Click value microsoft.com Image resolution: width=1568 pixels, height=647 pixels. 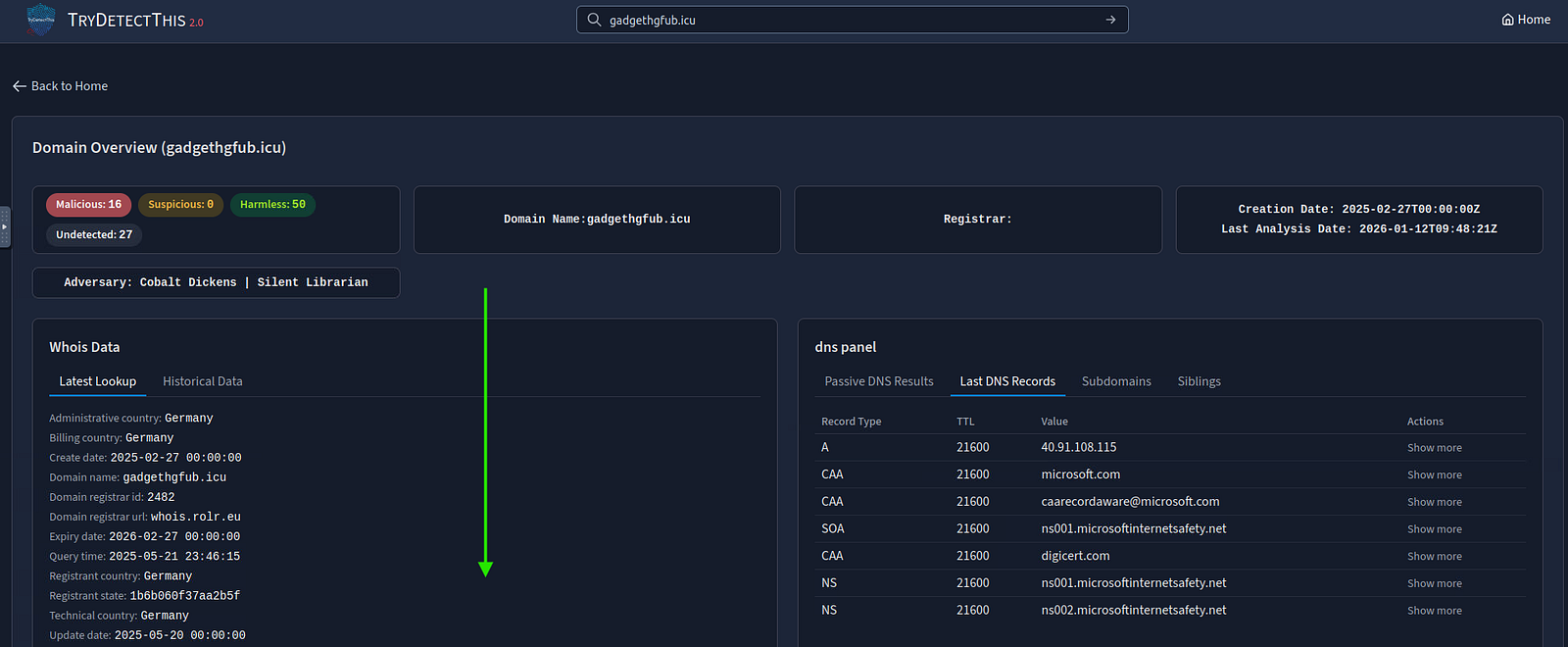pyautogui.click(x=1080, y=474)
